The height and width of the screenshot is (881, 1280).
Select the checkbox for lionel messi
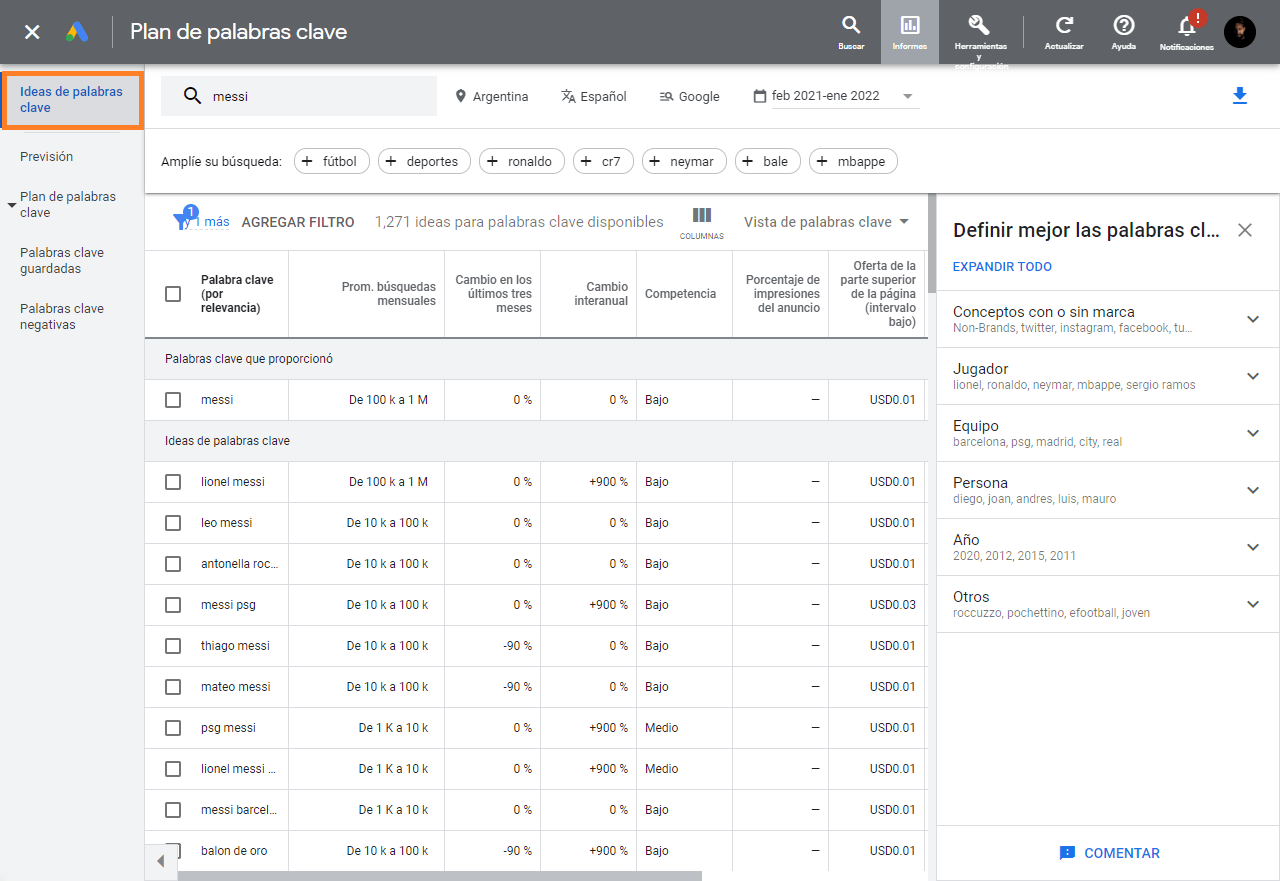(172, 481)
